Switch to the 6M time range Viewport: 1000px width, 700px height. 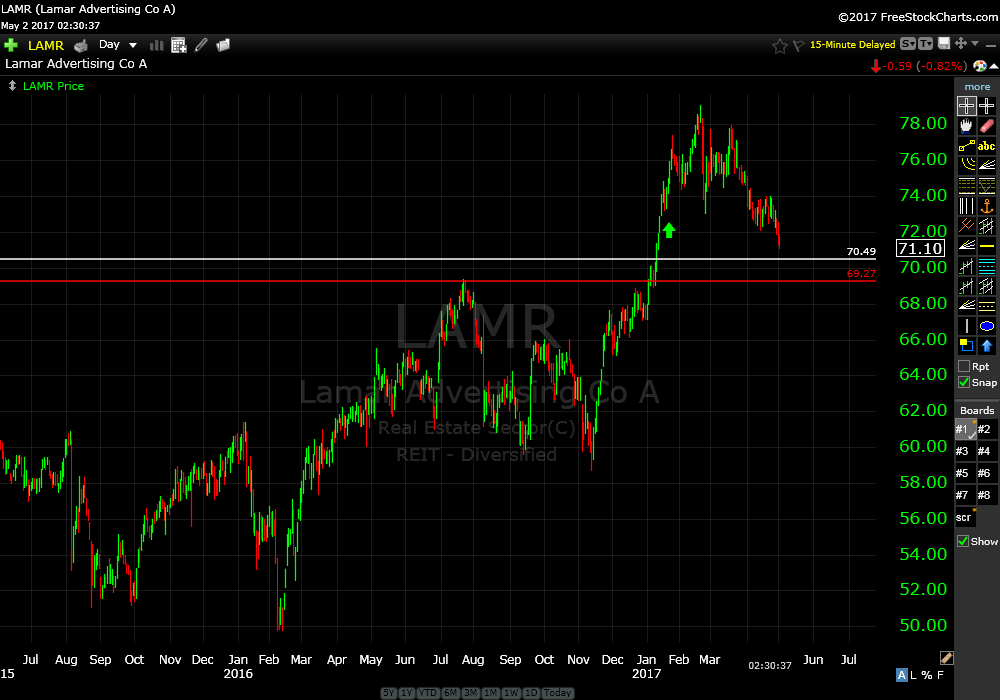(x=450, y=693)
